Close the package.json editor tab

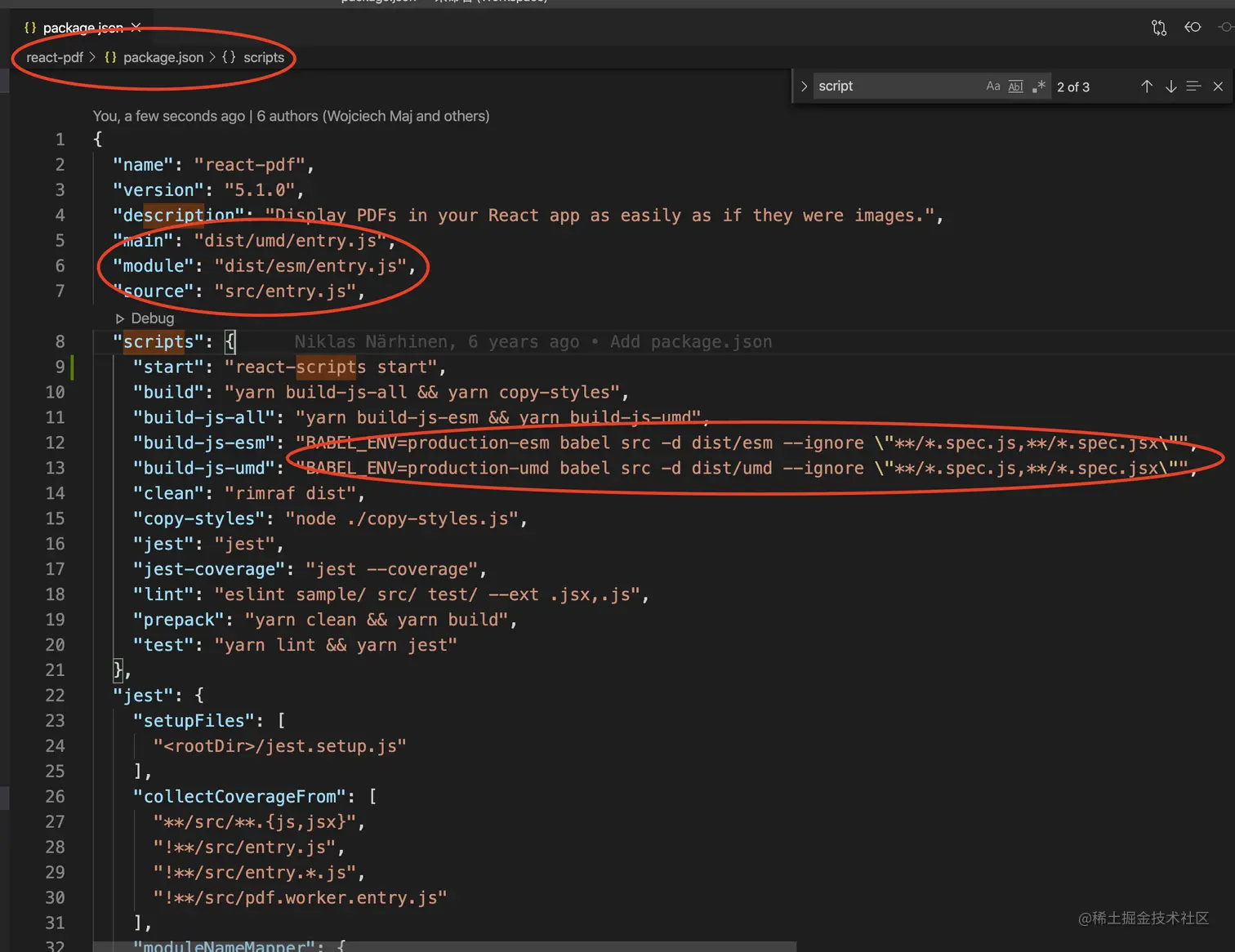tap(136, 28)
